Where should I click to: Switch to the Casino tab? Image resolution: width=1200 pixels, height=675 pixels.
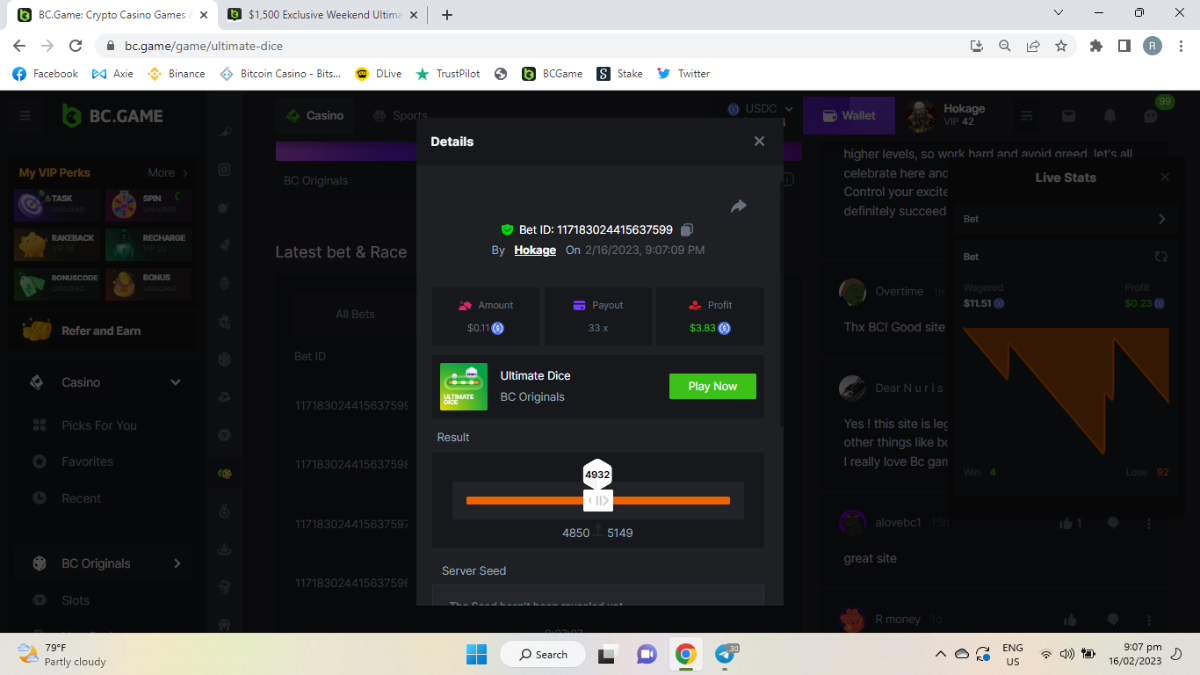tap(315, 115)
